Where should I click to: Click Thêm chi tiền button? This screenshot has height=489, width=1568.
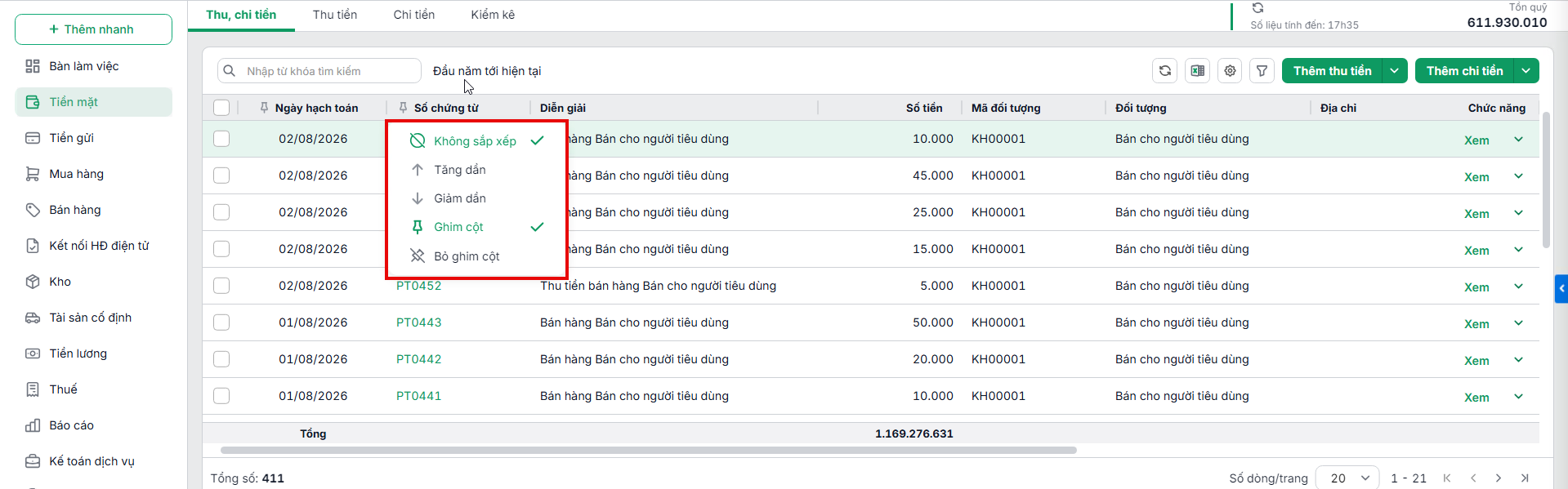[1464, 71]
